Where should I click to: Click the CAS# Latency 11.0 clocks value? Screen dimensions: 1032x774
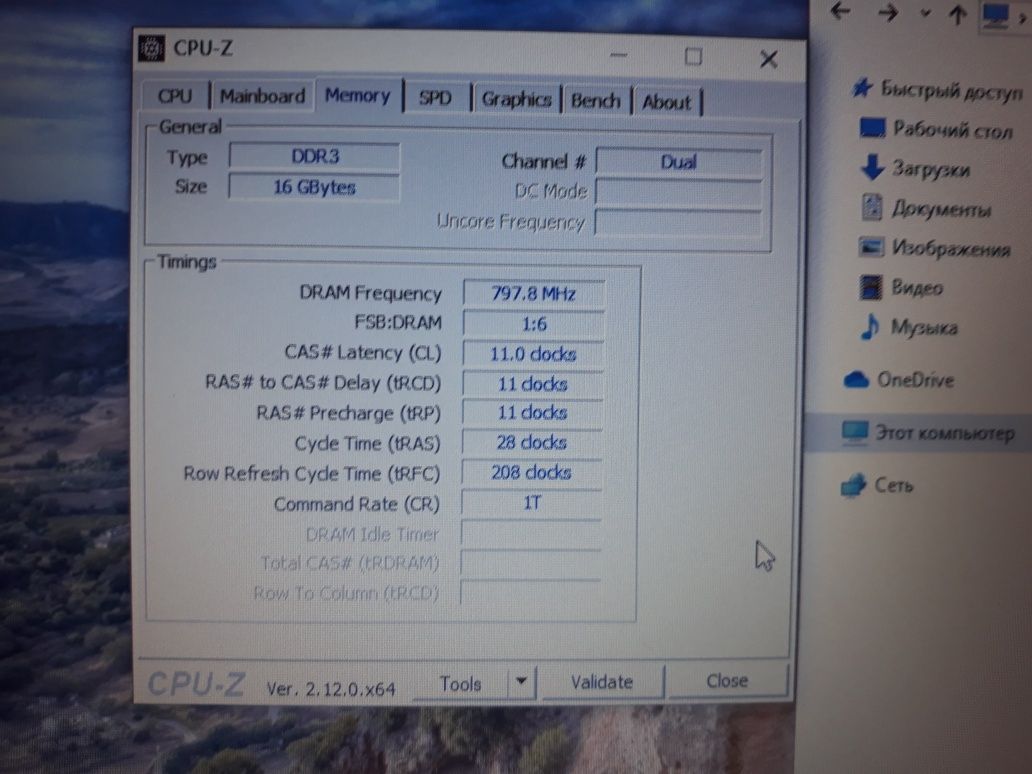tap(532, 354)
